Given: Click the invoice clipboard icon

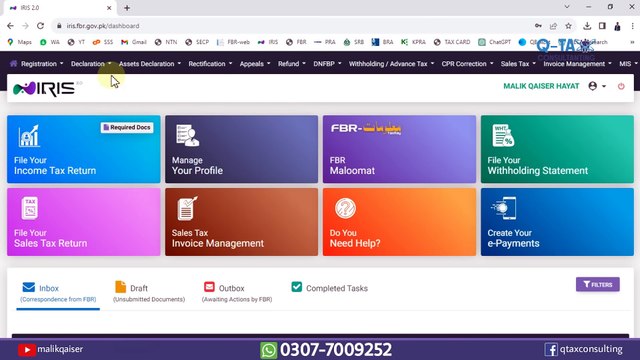Looking at the screenshot, I should (x=187, y=208).
